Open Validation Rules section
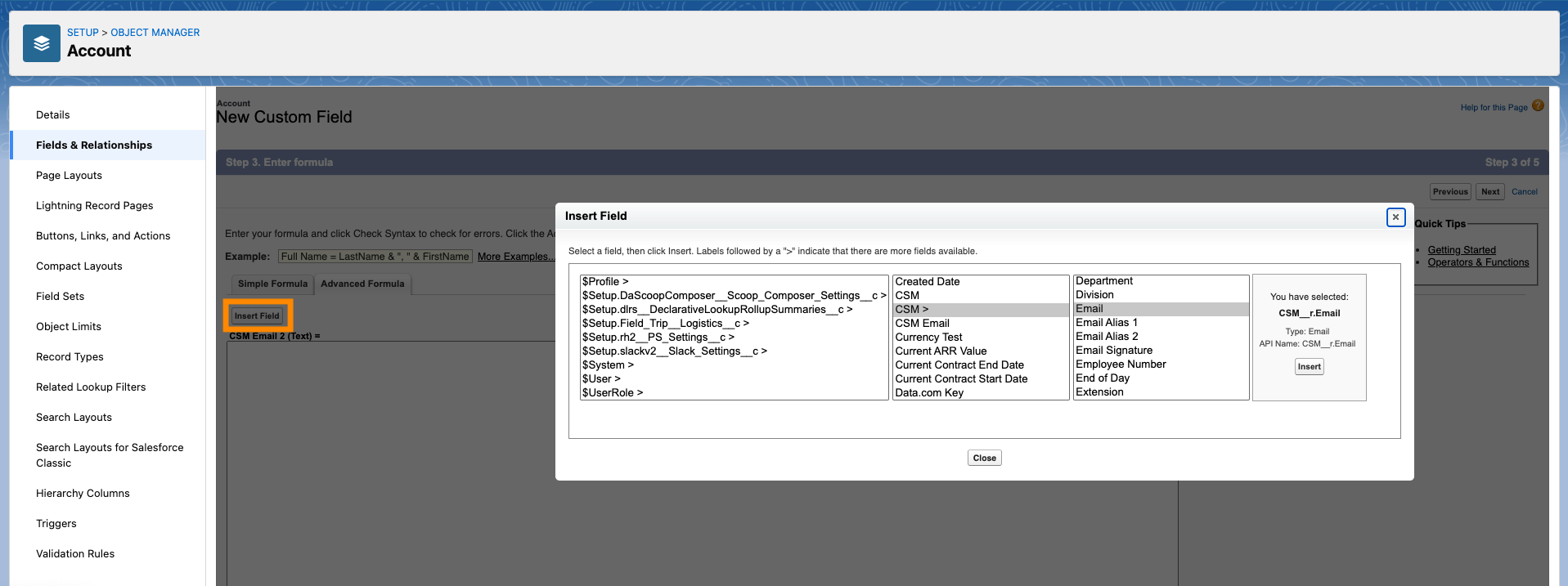 [x=75, y=554]
